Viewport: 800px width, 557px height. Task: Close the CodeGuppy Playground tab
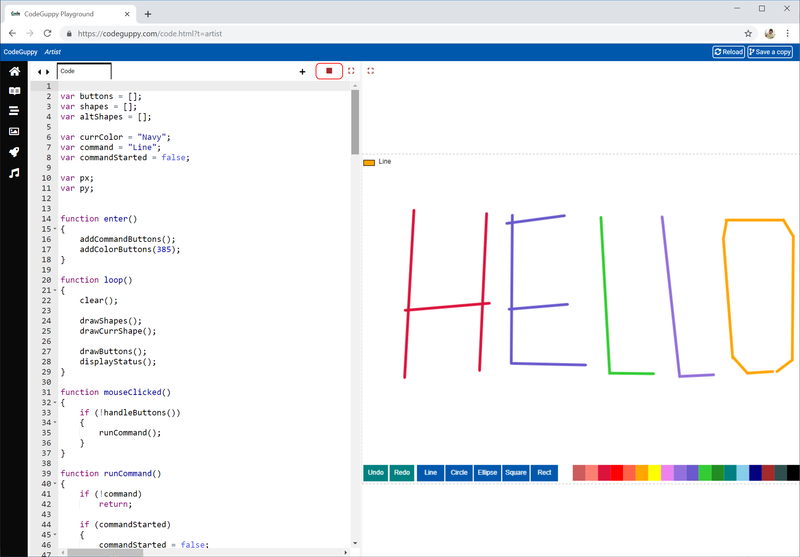point(127,14)
